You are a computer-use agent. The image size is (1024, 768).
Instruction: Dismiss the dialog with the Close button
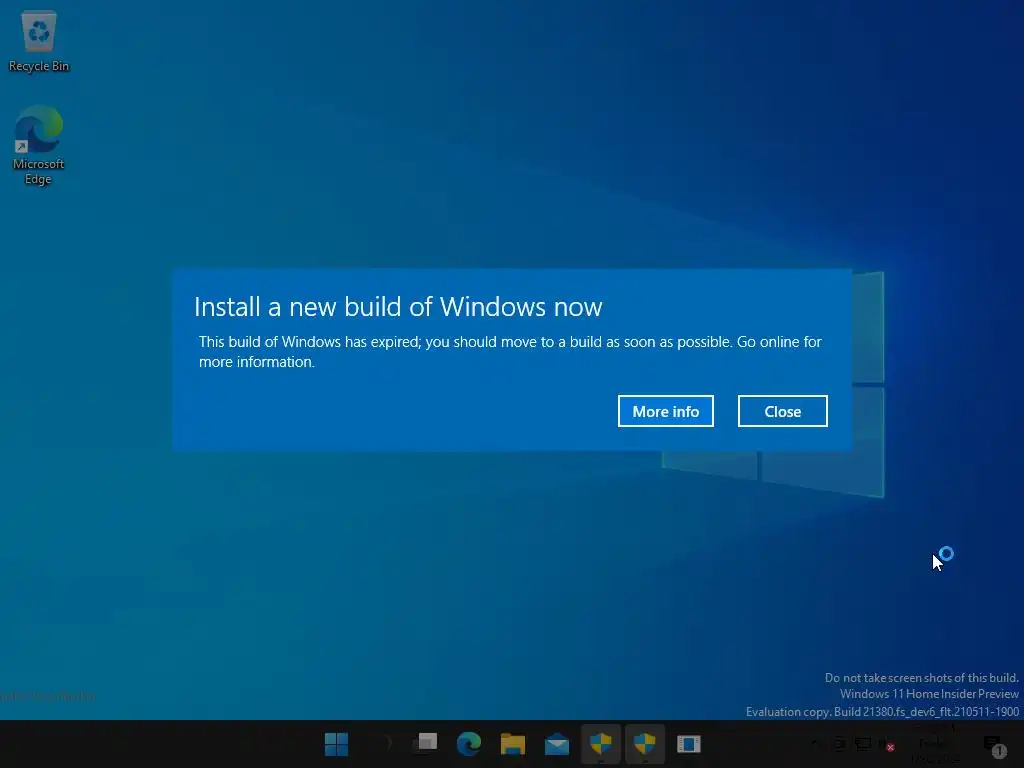tap(782, 411)
